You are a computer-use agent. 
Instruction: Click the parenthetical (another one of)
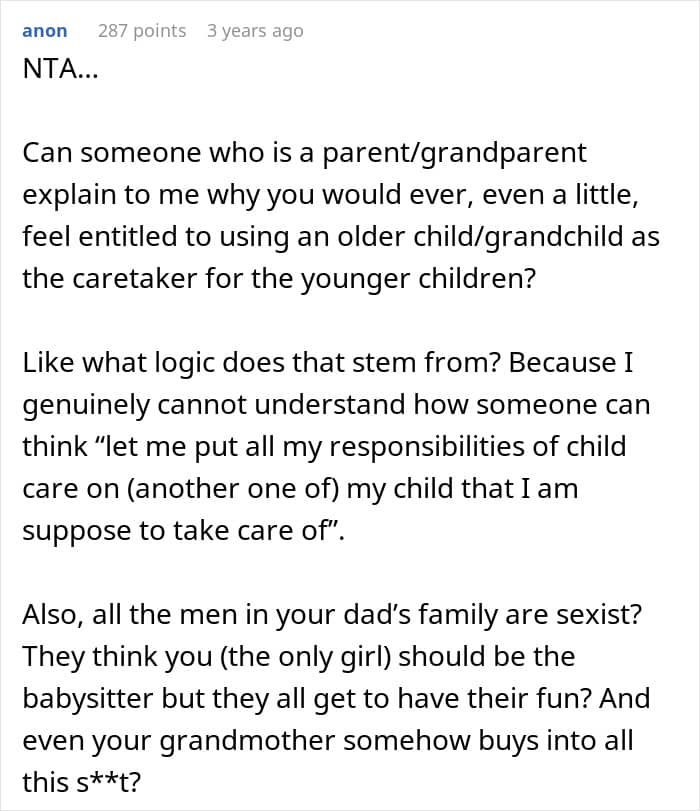click(233, 489)
